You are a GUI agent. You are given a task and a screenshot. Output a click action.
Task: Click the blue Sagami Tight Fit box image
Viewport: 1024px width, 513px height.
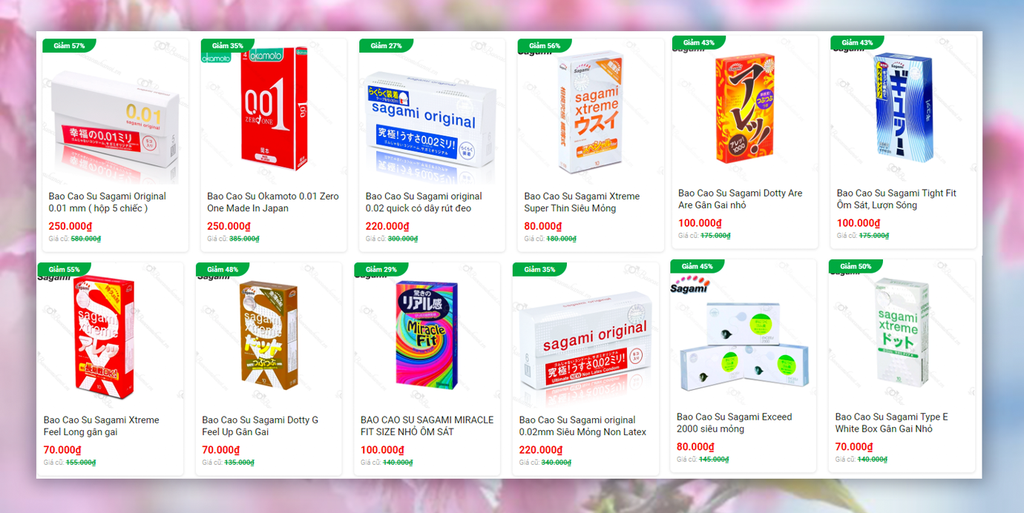pyautogui.click(x=904, y=108)
